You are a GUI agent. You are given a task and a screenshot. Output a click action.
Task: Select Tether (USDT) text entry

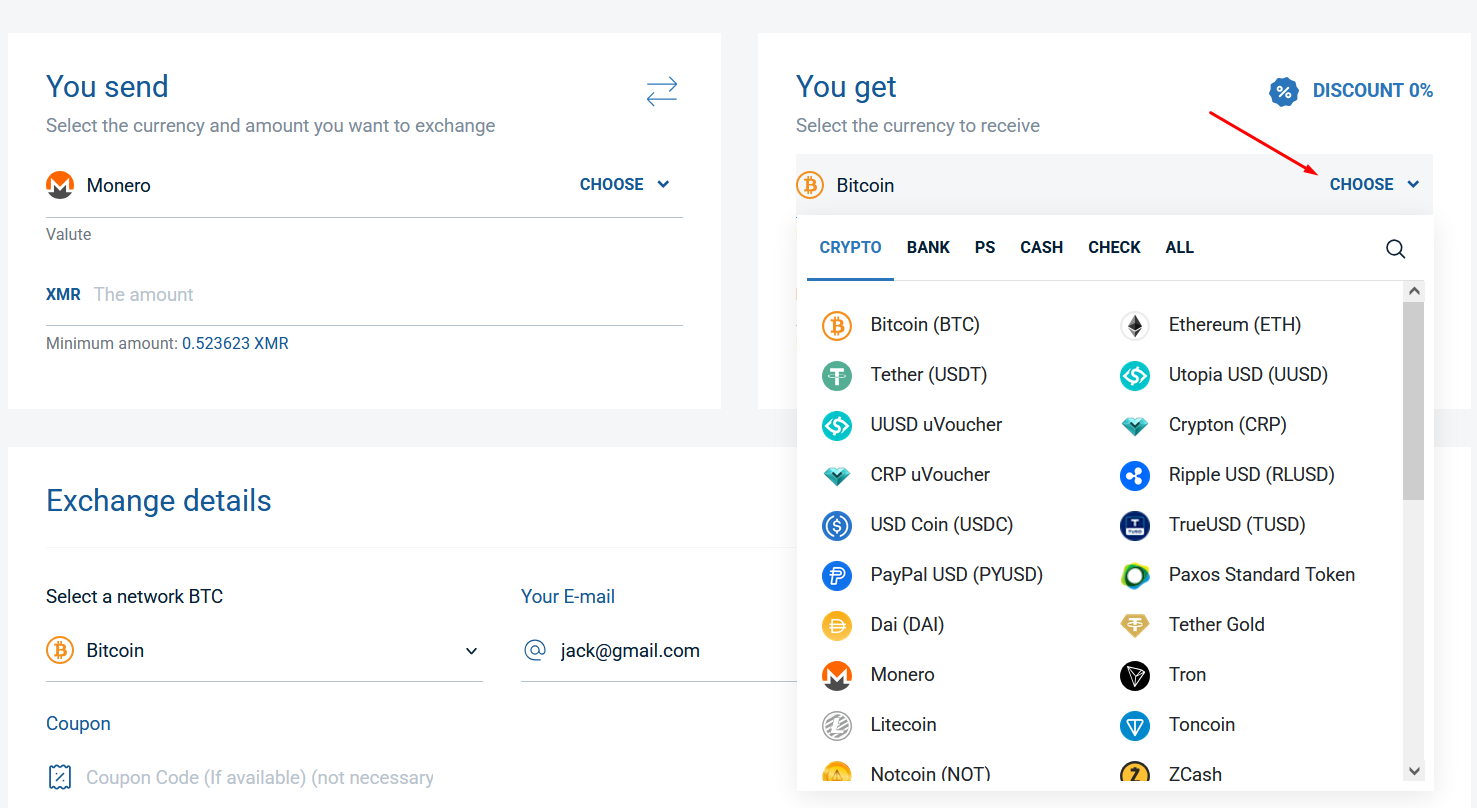pyautogui.click(x=929, y=375)
